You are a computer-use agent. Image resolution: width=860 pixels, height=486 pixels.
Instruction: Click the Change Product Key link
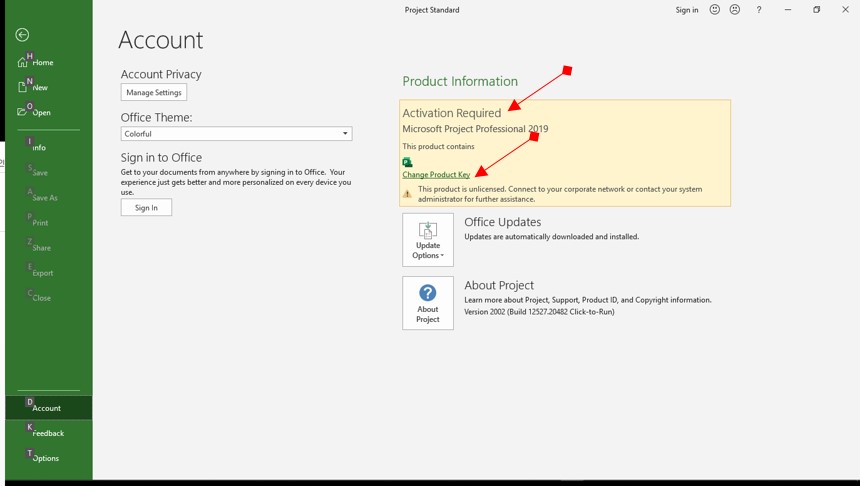tap(436, 174)
